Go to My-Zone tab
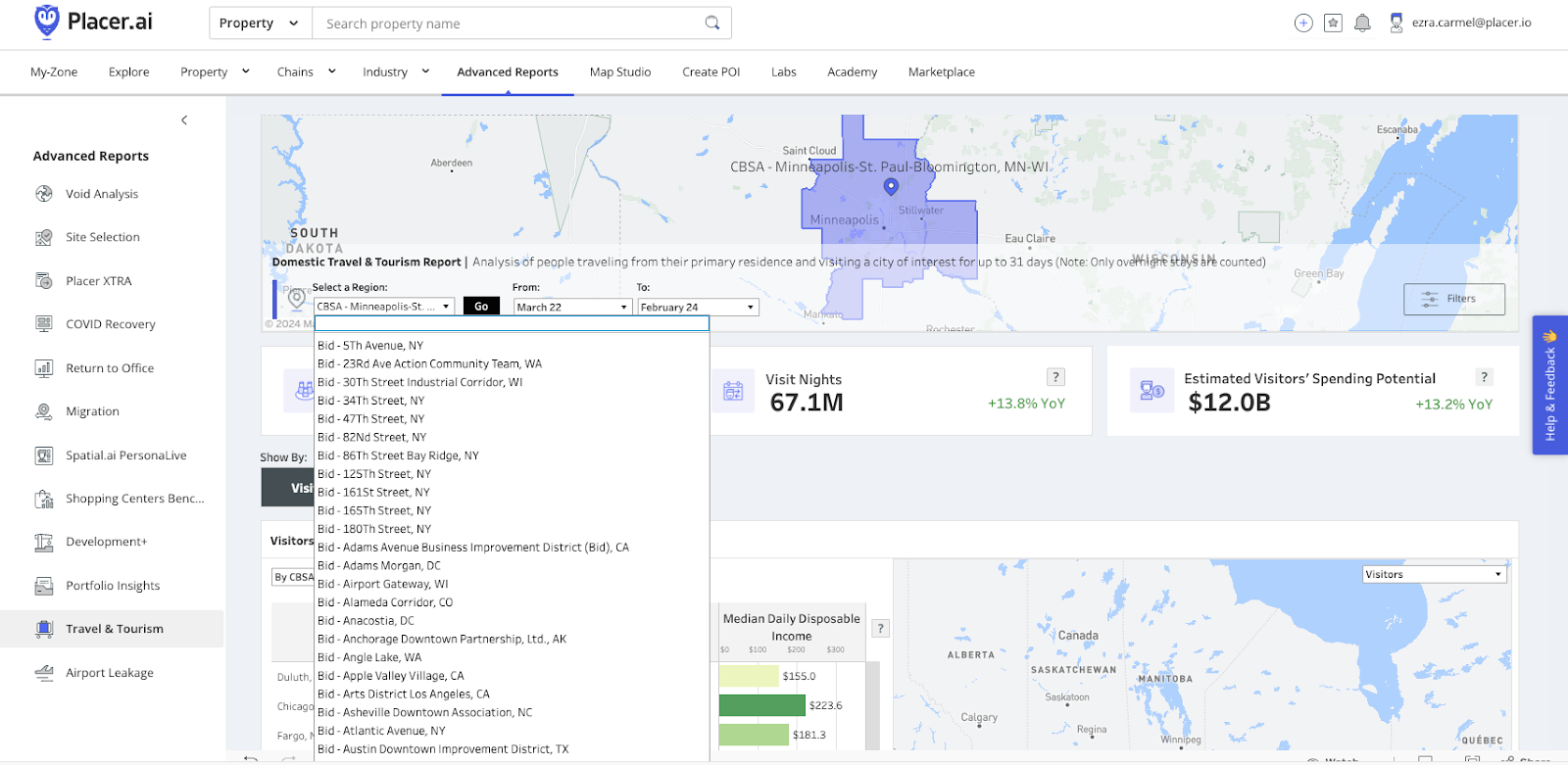The width and height of the screenshot is (1568, 765). [54, 72]
